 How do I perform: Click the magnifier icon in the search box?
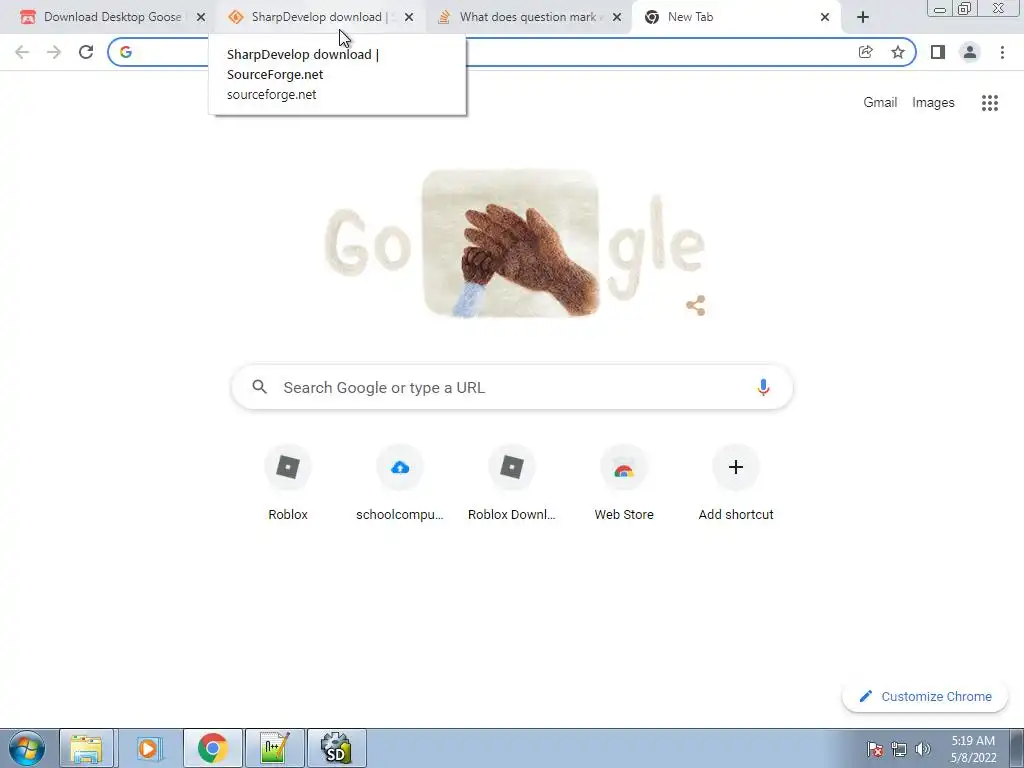click(x=259, y=387)
